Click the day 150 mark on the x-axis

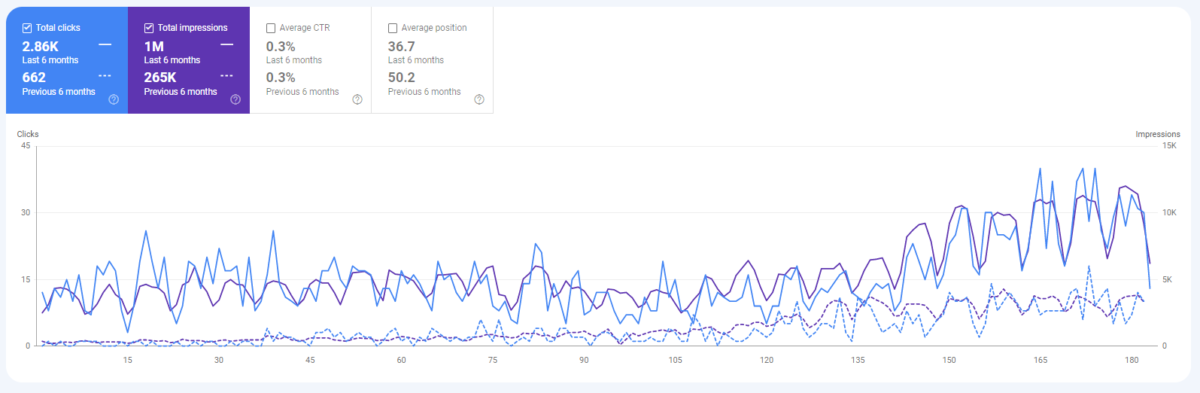tap(950, 360)
